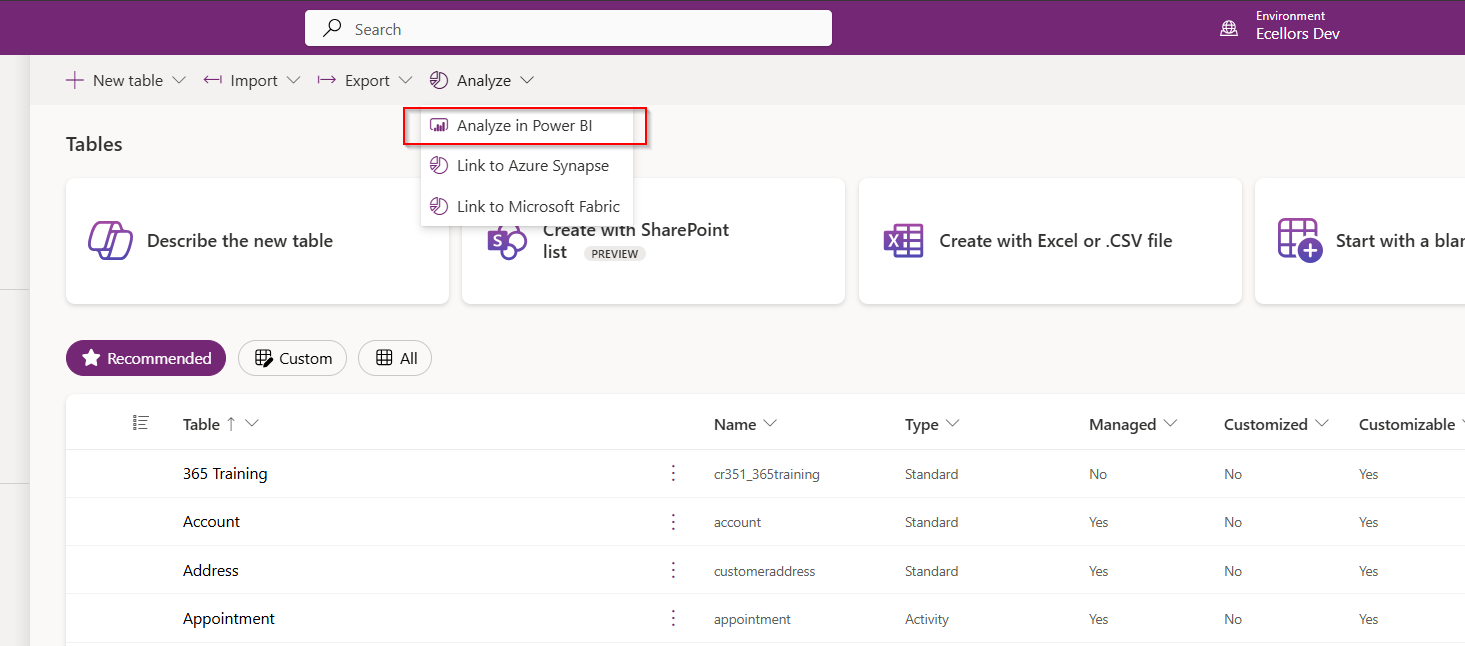The height and width of the screenshot is (646, 1465).
Task: Click the Copilot icon on Describe table card
Action: [110, 241]
